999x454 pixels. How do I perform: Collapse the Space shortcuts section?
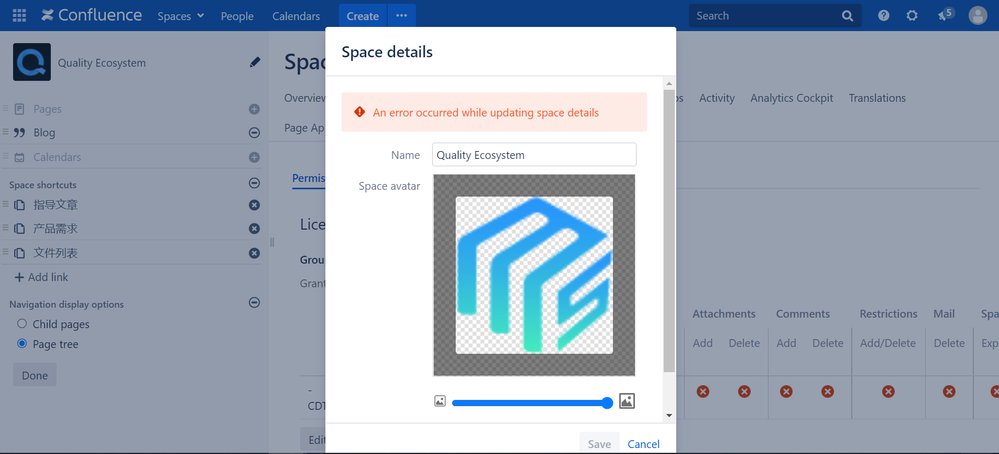tap(254, 183)
